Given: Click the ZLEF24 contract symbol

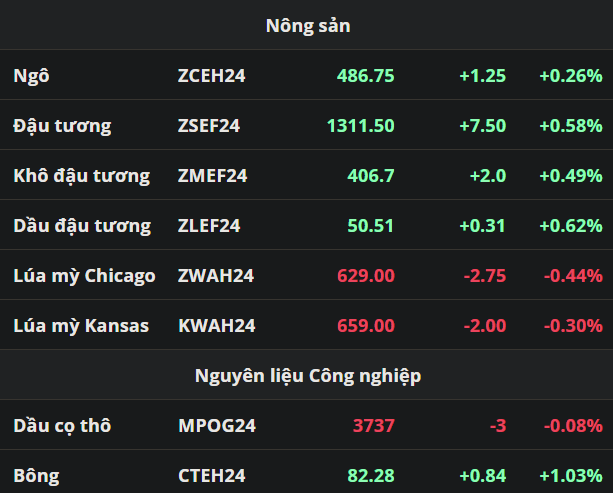Looking at the screenshot, I should [x=209, y=226].
